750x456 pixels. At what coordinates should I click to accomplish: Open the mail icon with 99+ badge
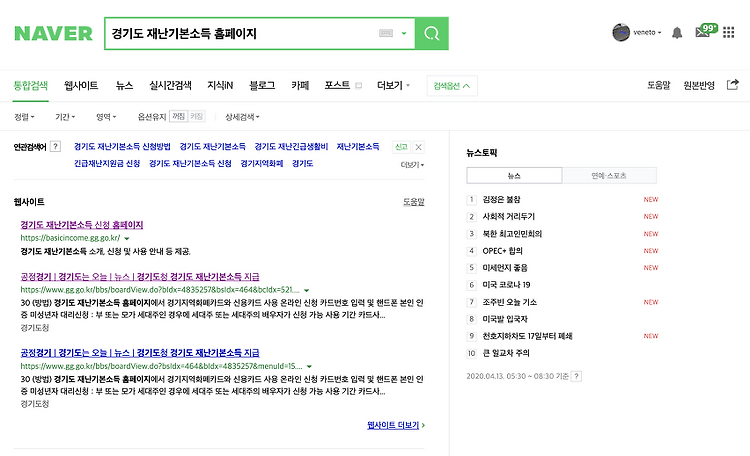click(x=706, y=31)
